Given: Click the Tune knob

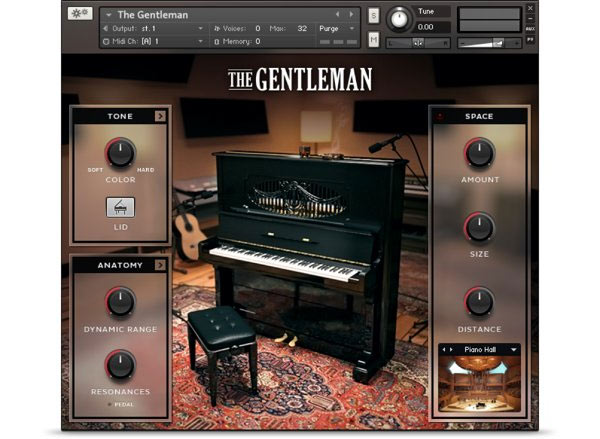Looking at the screenshot, I should point(399,19).
